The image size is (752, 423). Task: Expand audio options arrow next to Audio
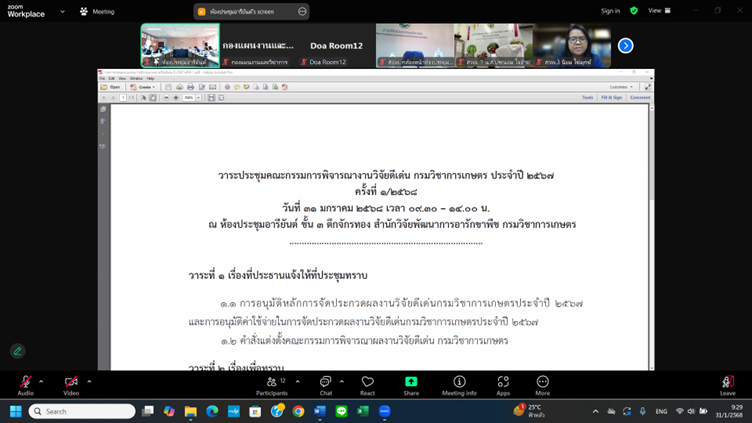pos(41,382)
